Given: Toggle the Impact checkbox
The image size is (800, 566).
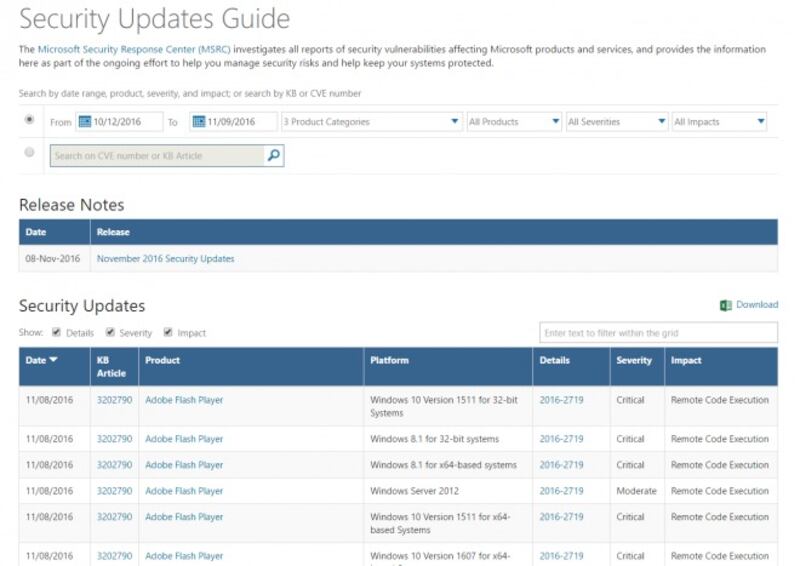Looking at the screenshot, I should coord(168,332).
